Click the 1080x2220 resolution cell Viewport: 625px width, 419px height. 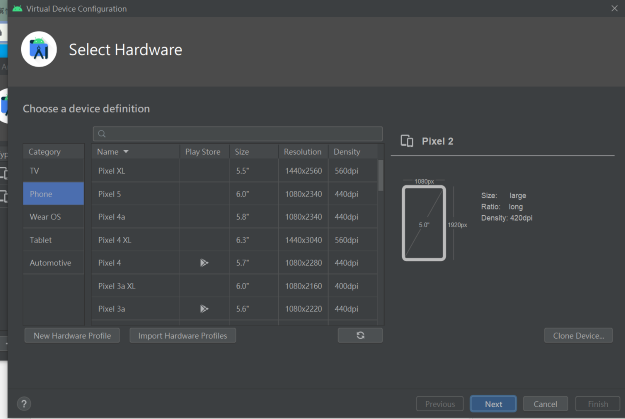[303, 309]
